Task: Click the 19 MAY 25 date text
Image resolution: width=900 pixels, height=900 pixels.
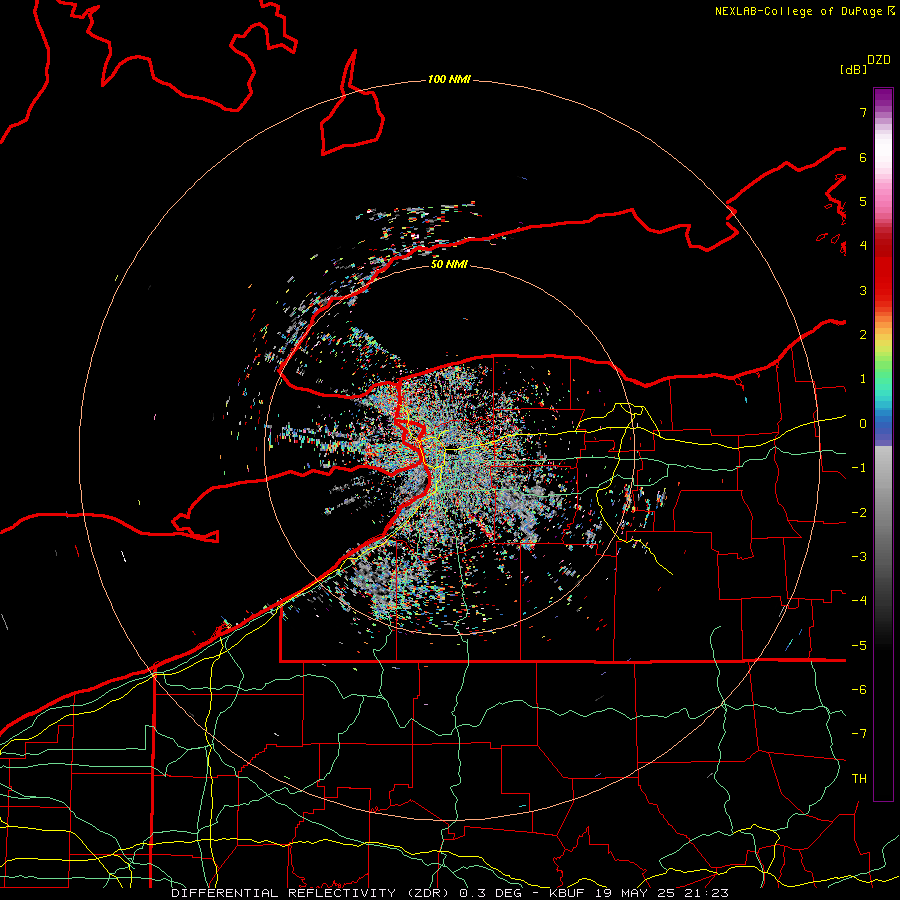Action: coord(635,893)
